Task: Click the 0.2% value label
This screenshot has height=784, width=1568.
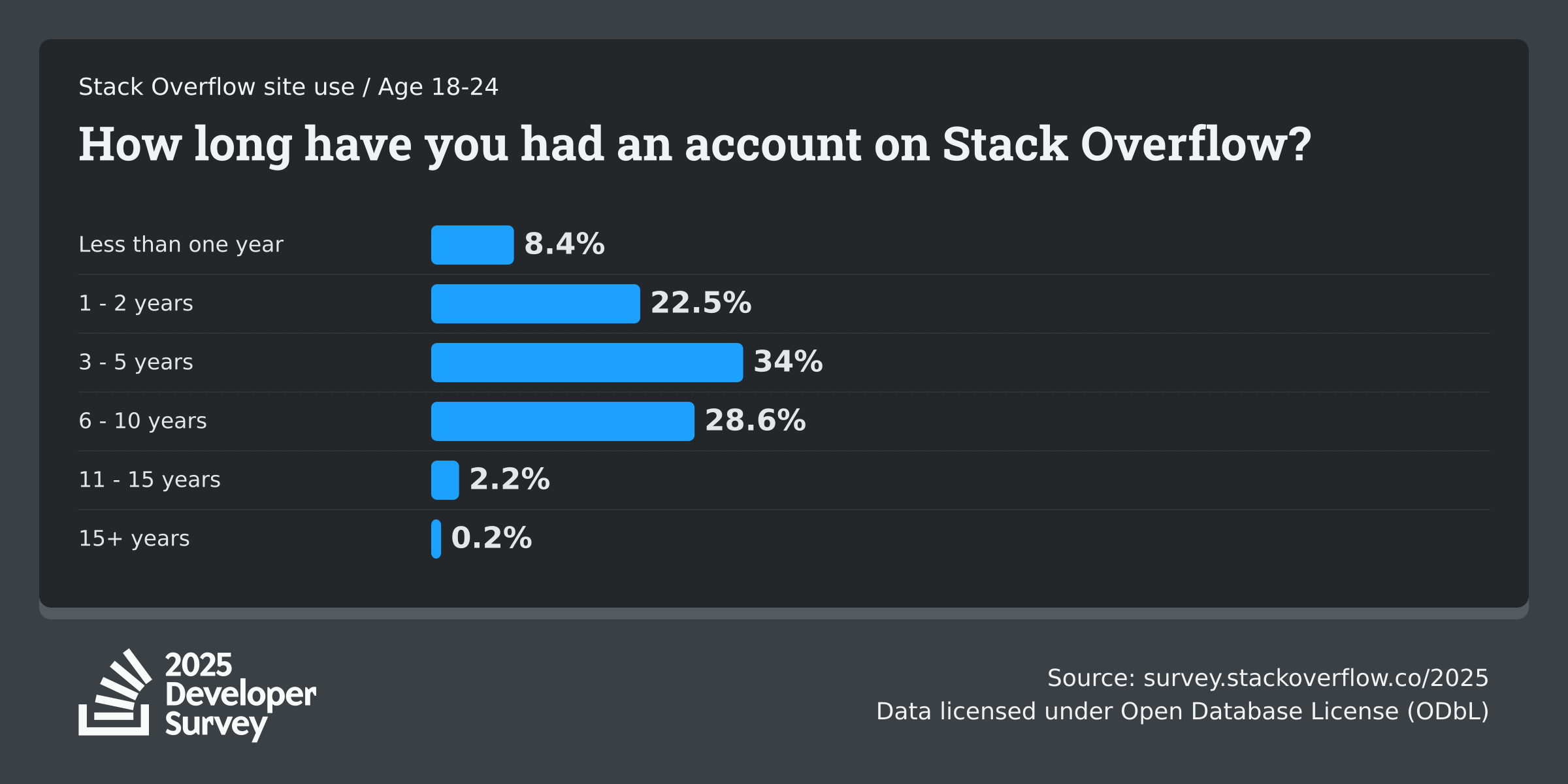Action: pos(491,538)
